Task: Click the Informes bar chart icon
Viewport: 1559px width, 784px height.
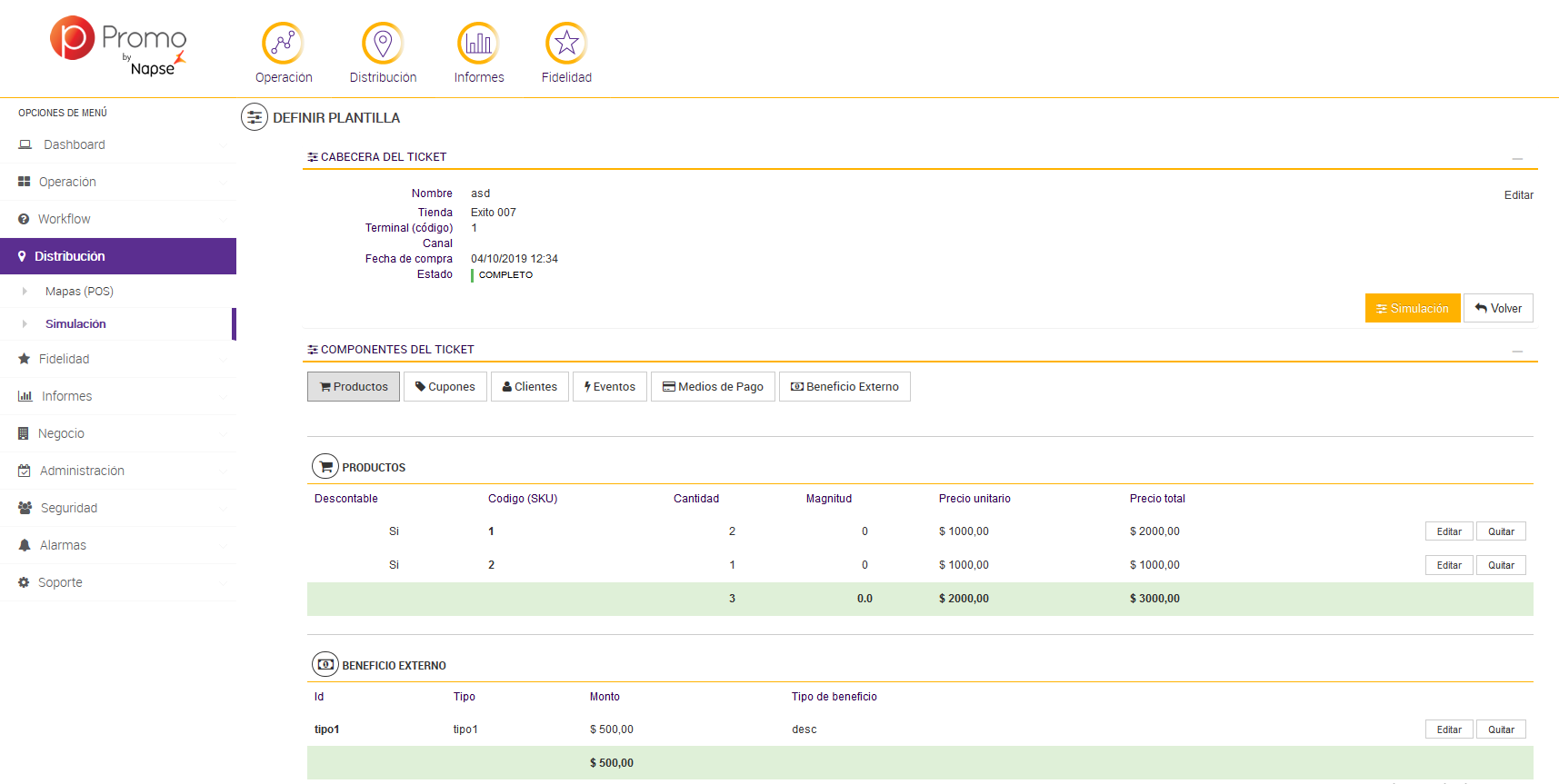Action: coord(478,43)
